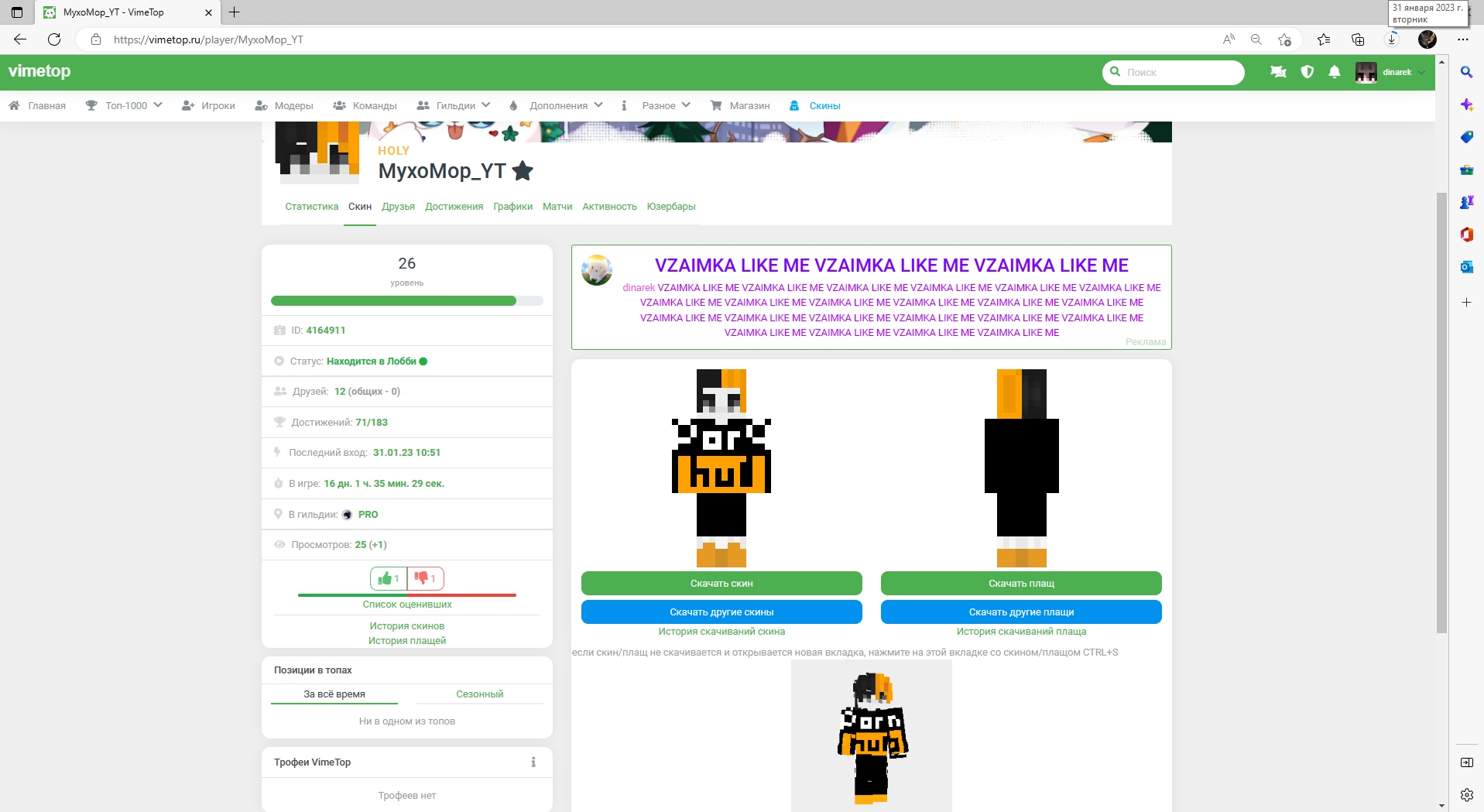Click the Скачать другие плащи button
1484x812 pixels.
point(1021,612)
